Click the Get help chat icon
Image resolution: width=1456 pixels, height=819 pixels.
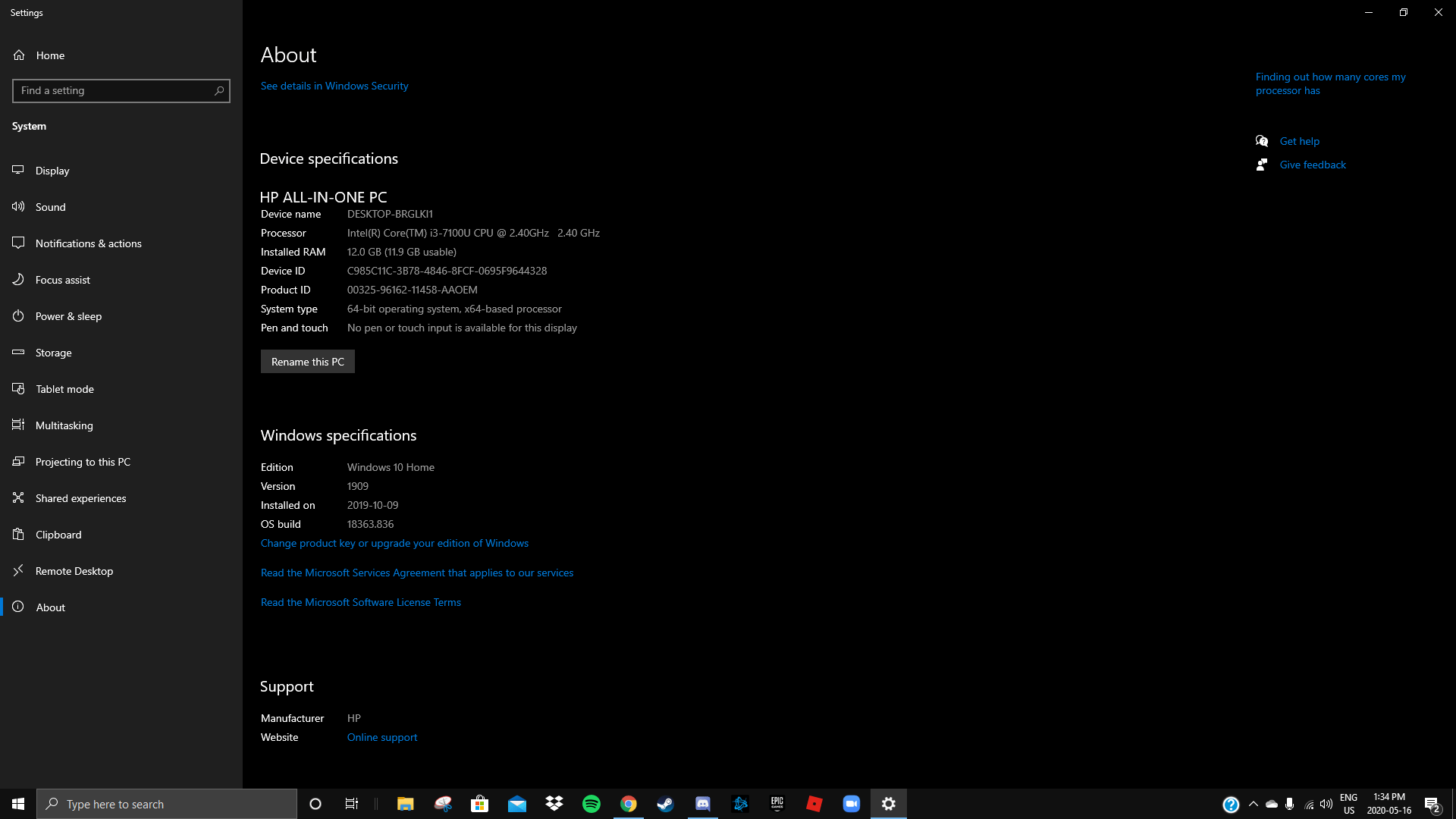[1262, 141]
